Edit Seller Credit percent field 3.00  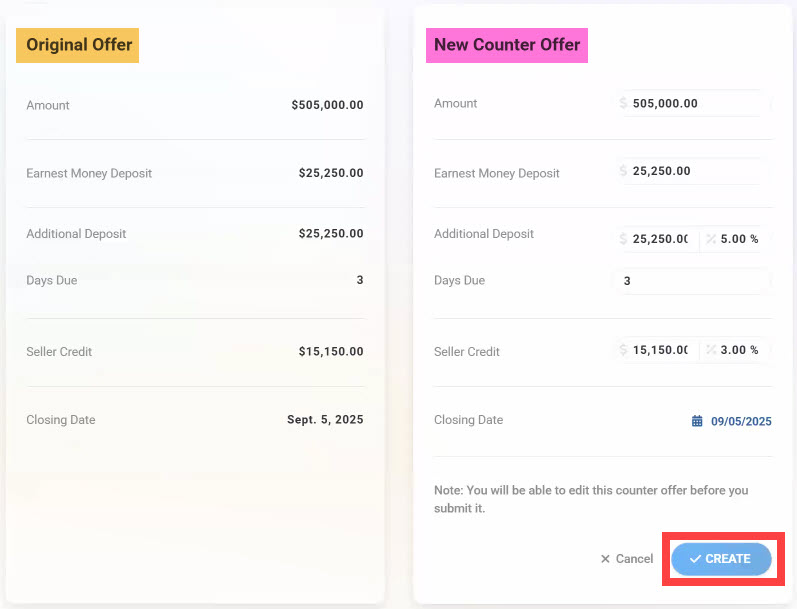point(736,350)
